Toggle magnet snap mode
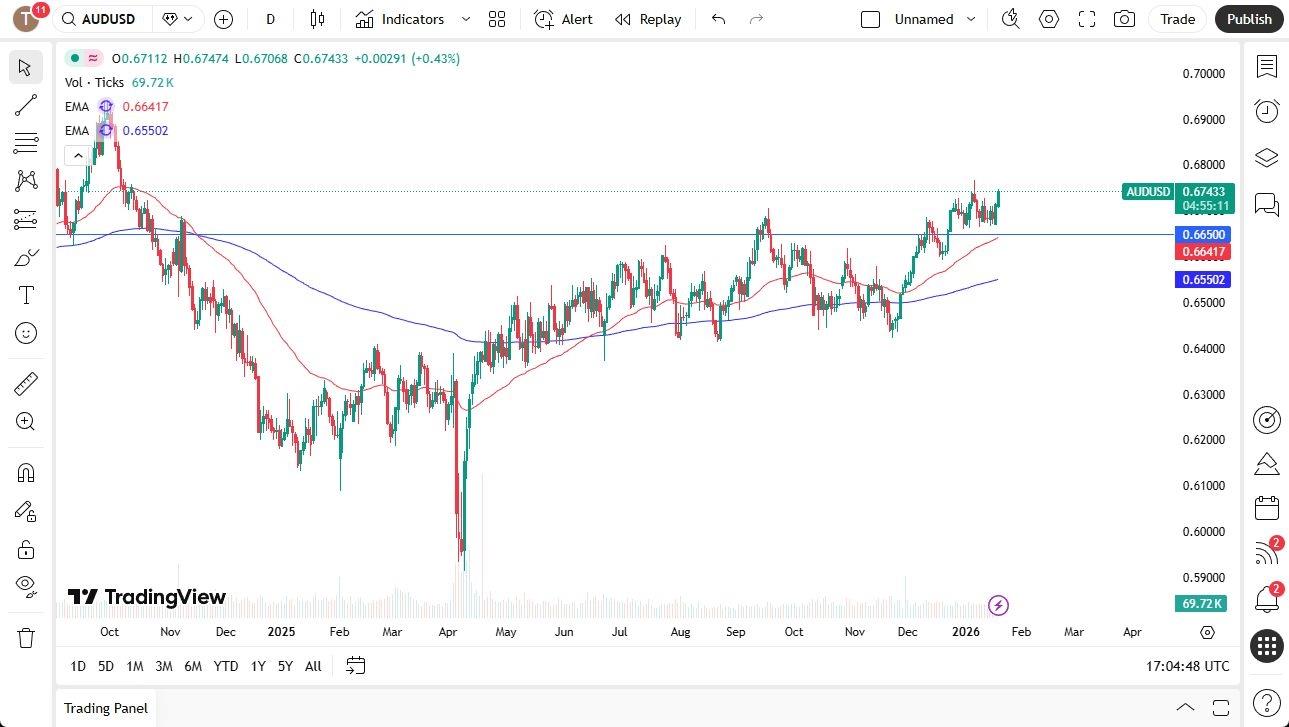Screen dimensions: 1289x727 pos(25,472)
